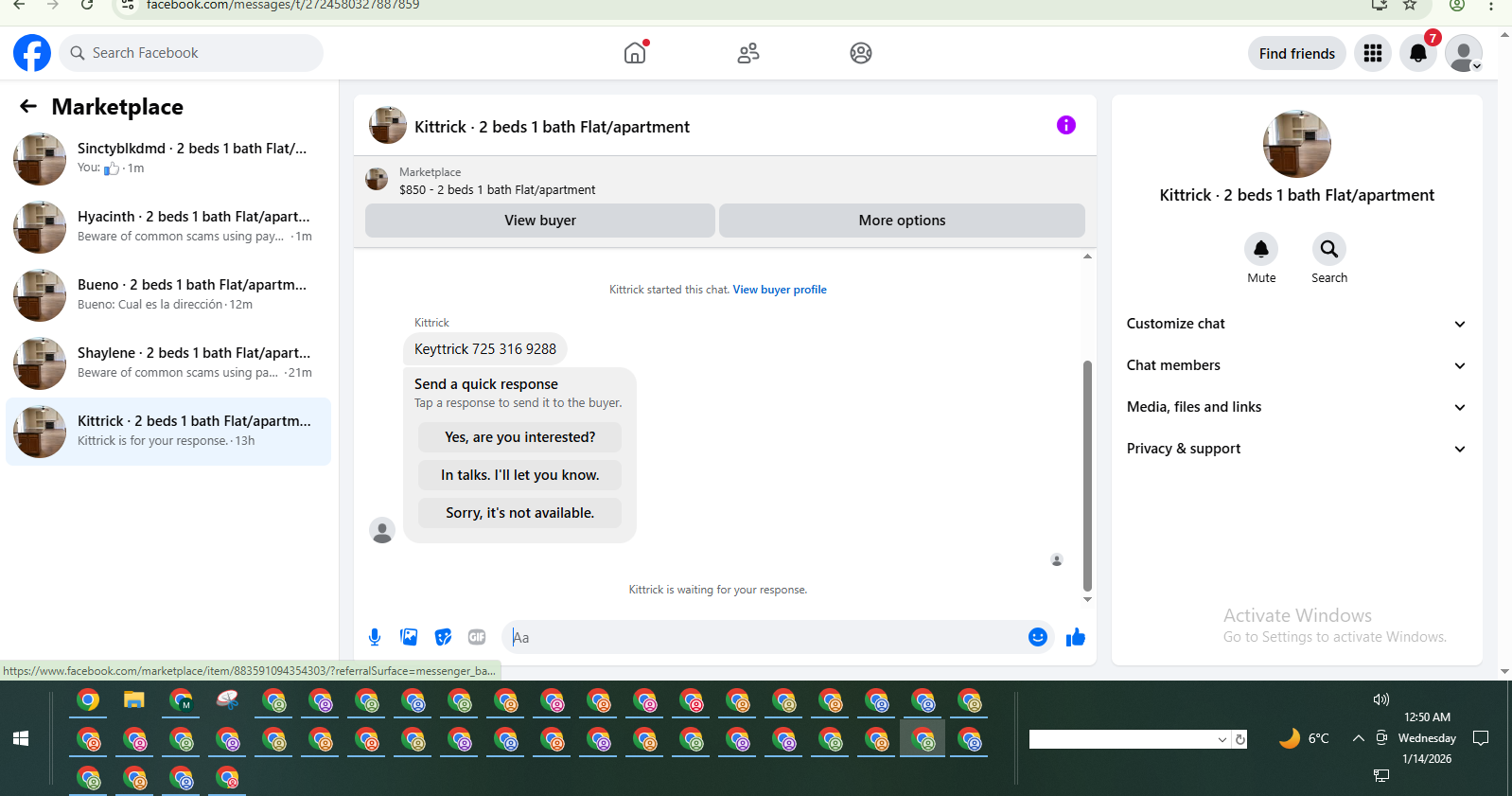Open File Explorer from taskbar
Image resolution: width=1512 pixels, height=796 pixels.
[133, 700]
